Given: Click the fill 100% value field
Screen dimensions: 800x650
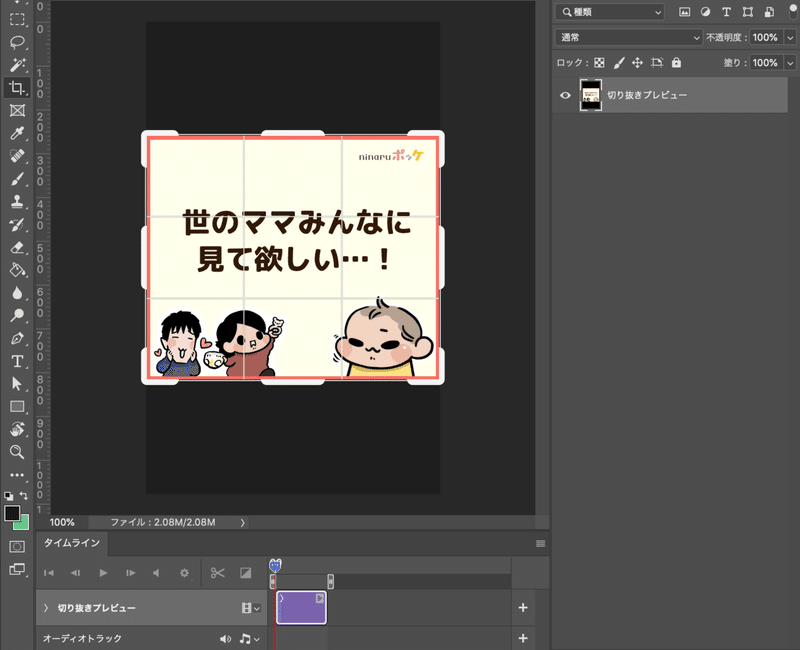Looking at the screenshot, I should [x=765, y=63].
